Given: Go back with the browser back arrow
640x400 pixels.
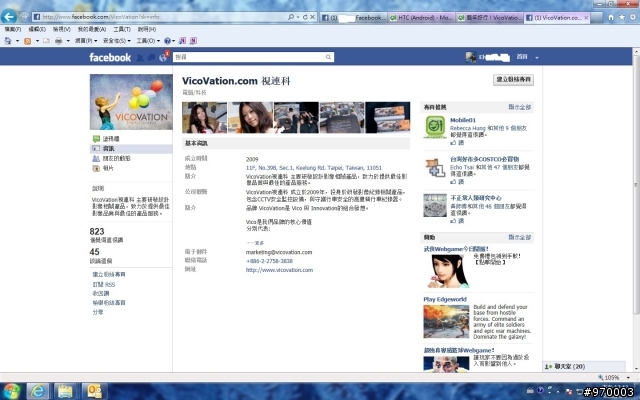Looking at the screenshot, I should 9,17.
